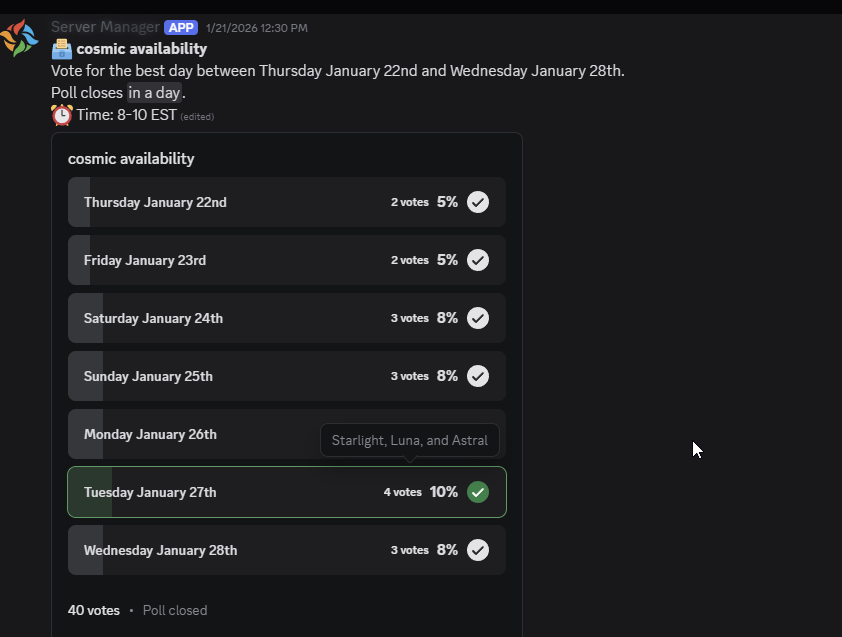Image resolution: width=842 pixels, height=637 pixels.
Task: Click the Server Manager avatar icon
Action: click(19, 39)
